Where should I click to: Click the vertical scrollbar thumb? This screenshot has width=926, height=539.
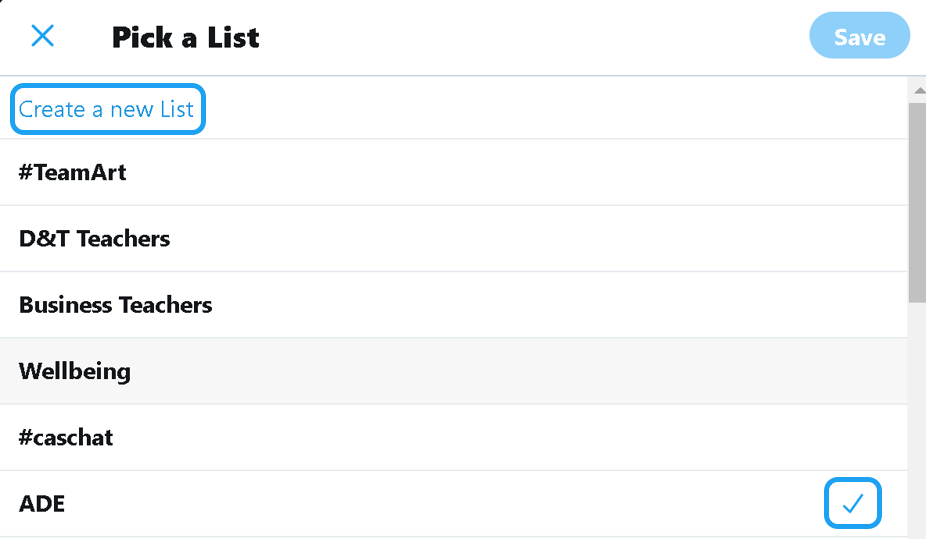tap(917, 200)
